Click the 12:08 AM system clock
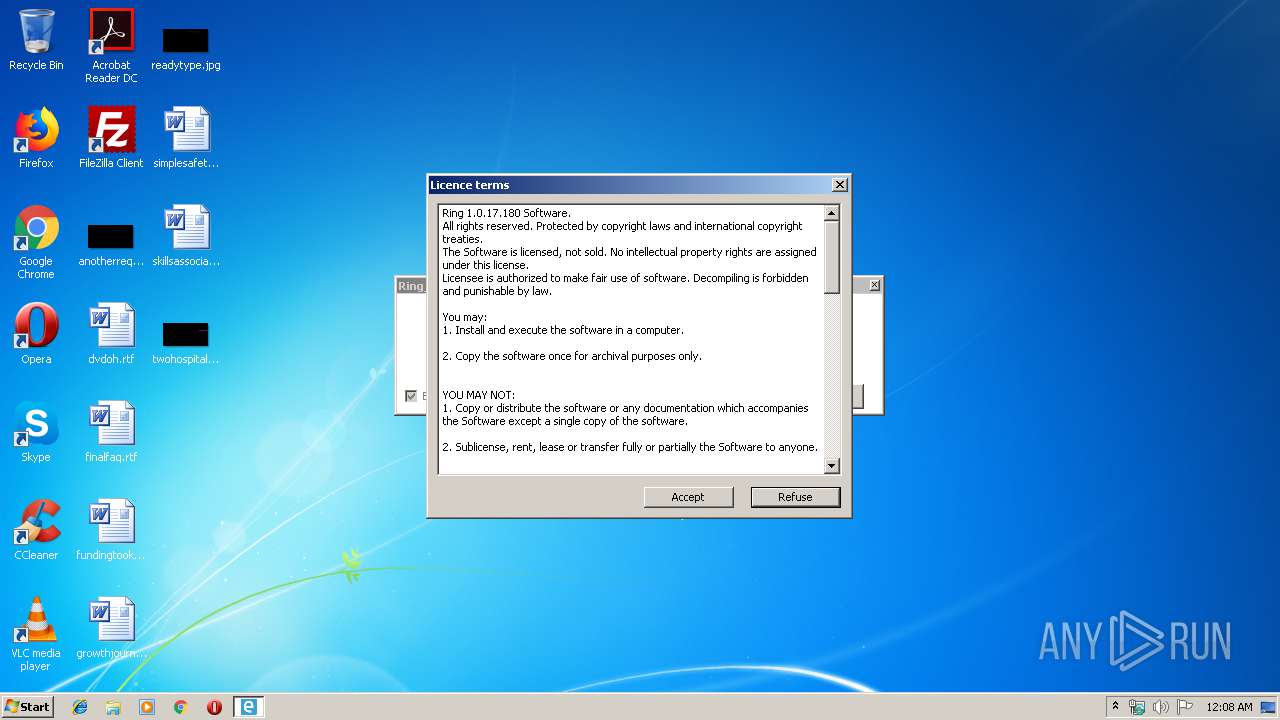This screenshot has height=720, width=1280. 1229,707
